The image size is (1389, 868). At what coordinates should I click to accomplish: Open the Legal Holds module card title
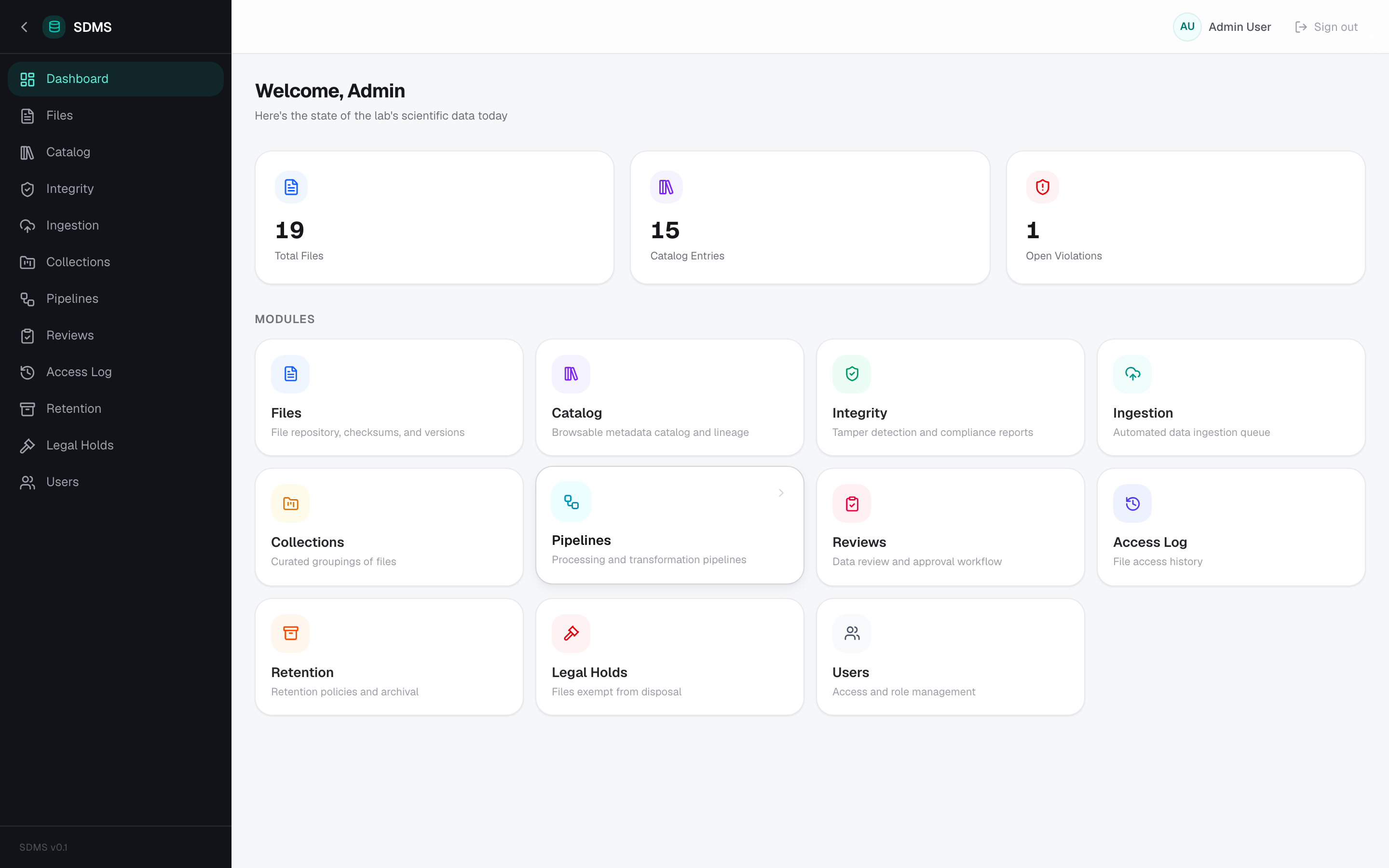[589, 673]
